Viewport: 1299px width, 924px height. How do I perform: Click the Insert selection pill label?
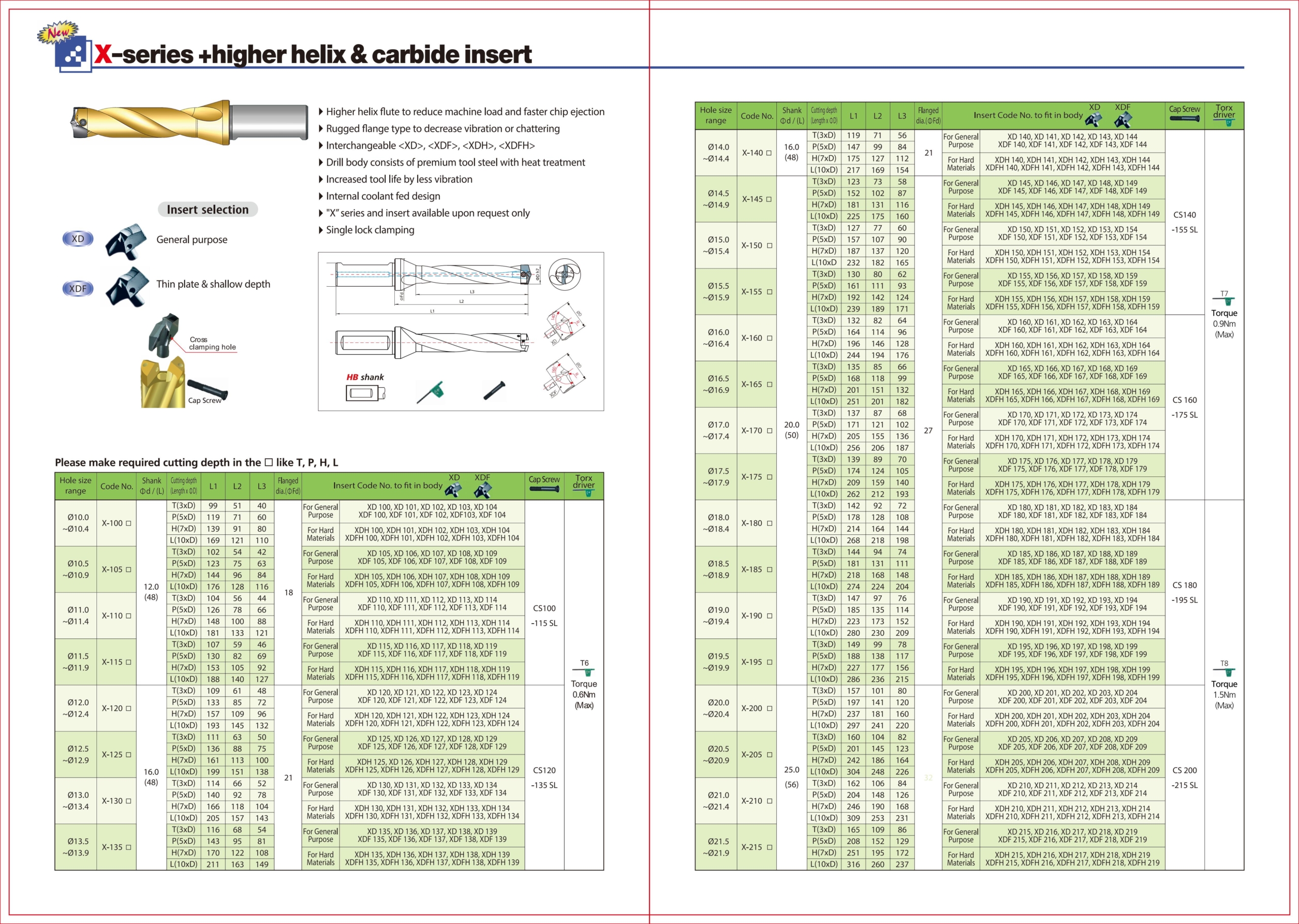(208, 210)
